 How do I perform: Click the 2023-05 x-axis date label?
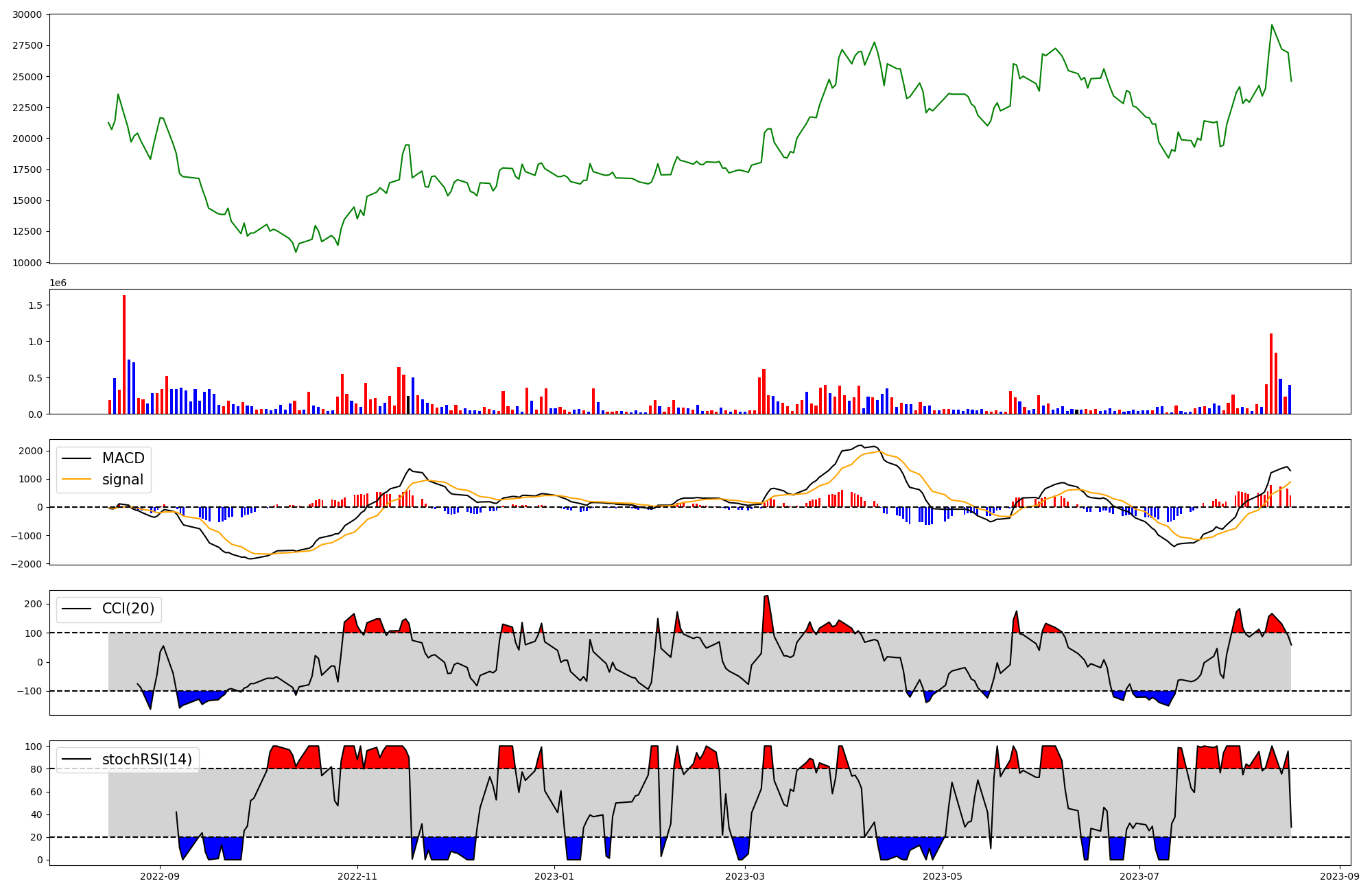(942, 876)
